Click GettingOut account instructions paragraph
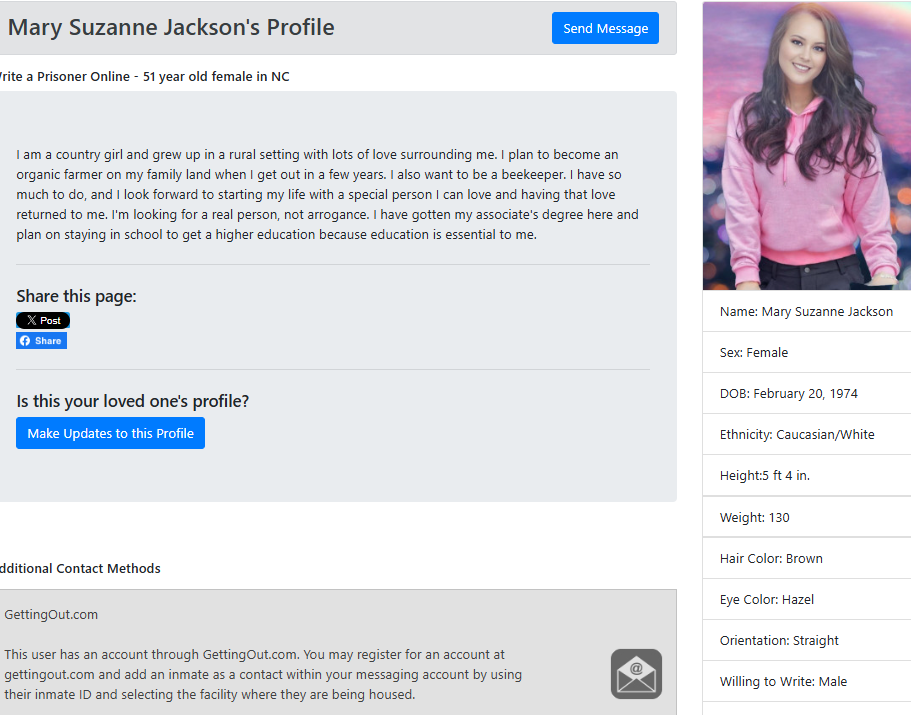The height and width of the screenshot is (715, 911). pyautogui.click(x=263, y=674)
